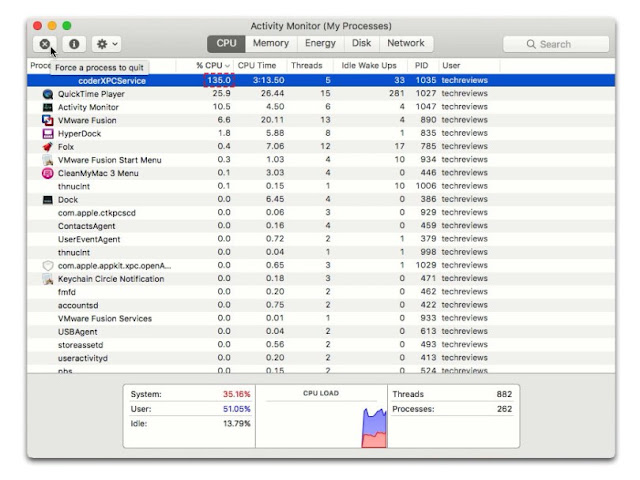This screenshot has width=640, height=480.
Task: Select the Keychain Circle Notification name
Action: [x=111, y=279]
